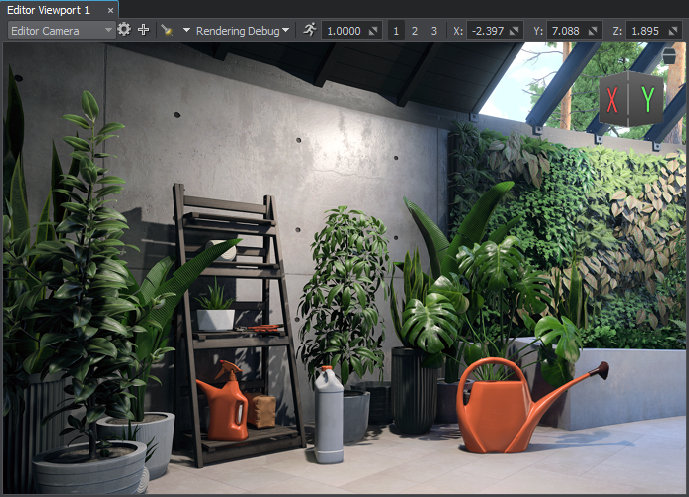Click the Y face of the orientation cube

pos(647,99)
